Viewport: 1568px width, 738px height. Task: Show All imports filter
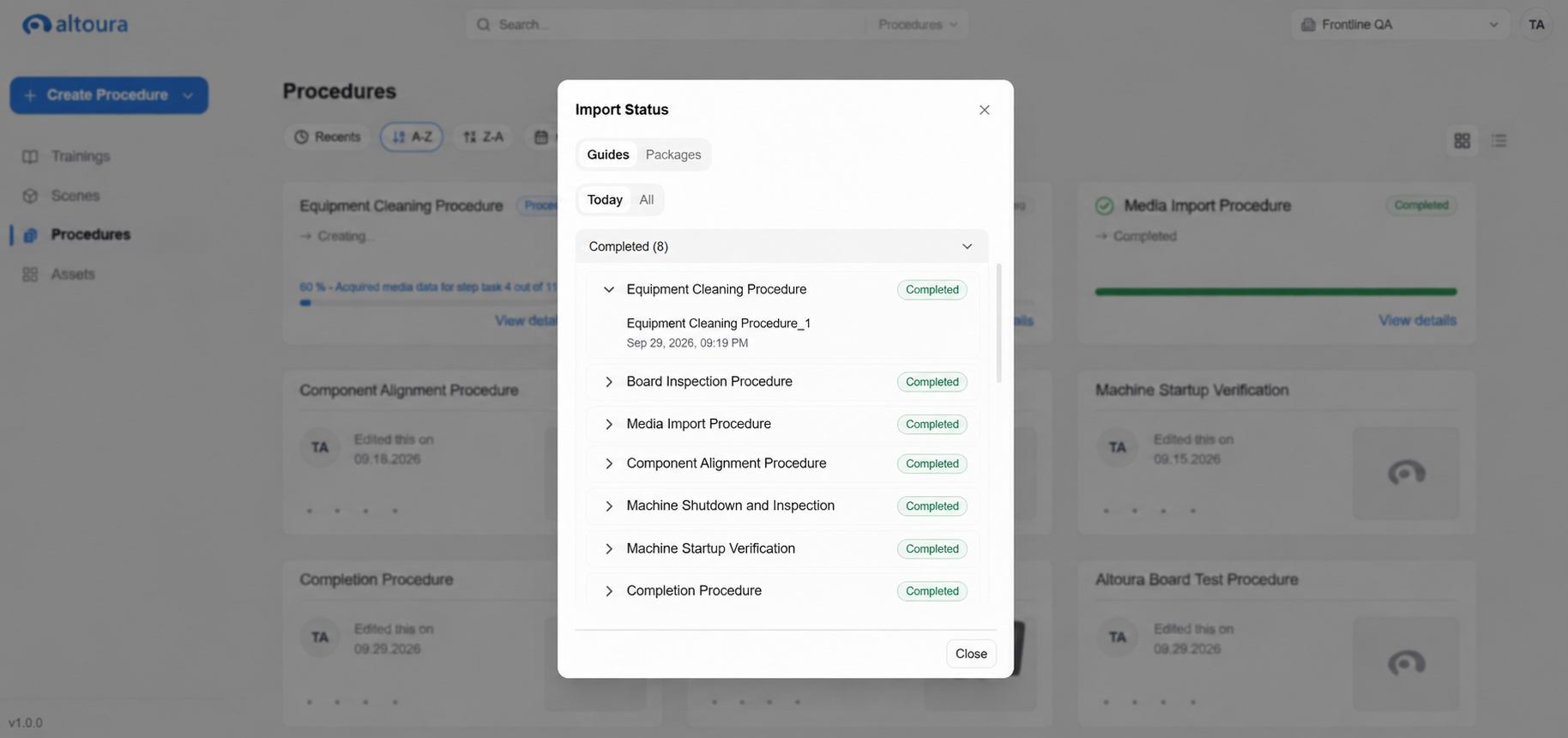click(x=646, y=200)
